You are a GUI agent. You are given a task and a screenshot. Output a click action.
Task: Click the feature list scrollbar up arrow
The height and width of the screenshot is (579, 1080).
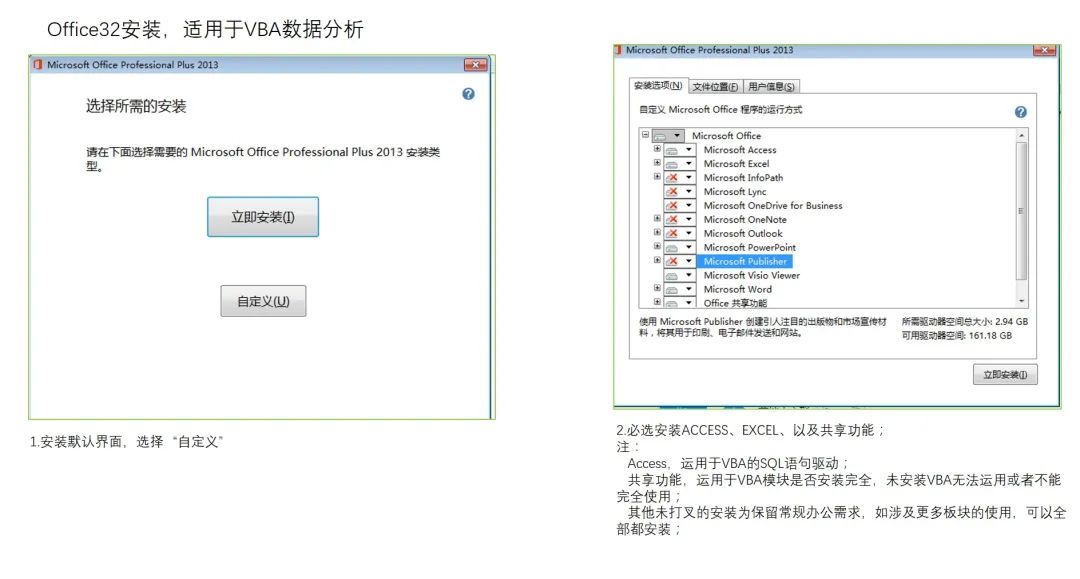tap(1021, 136)
